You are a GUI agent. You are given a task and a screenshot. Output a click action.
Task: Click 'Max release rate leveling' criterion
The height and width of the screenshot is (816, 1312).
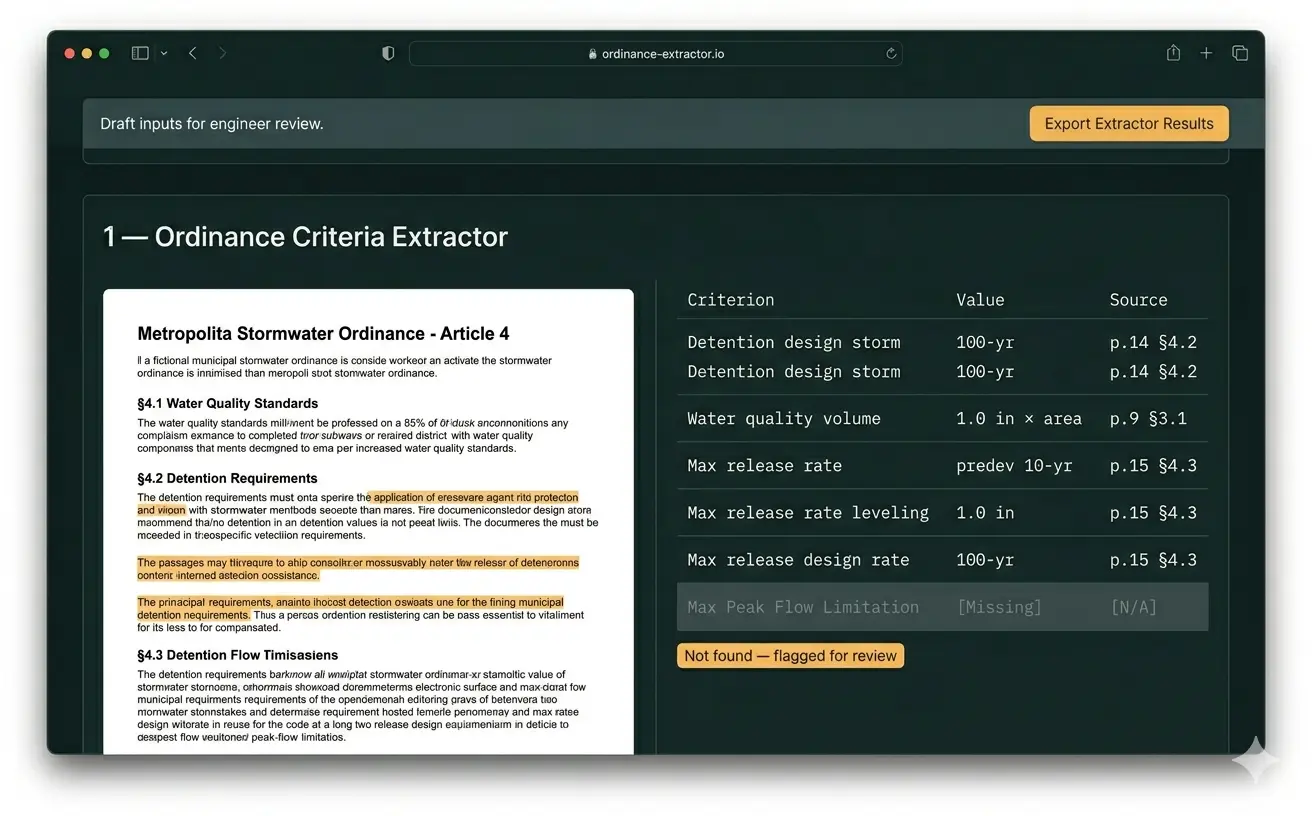tap(808, 513)
